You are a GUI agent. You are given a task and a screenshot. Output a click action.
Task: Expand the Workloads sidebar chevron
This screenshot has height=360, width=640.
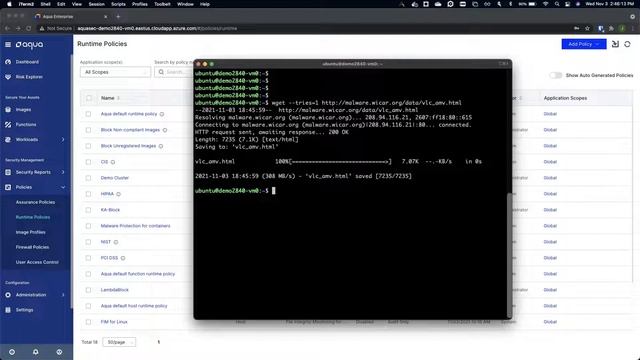[x=63, y=140]
